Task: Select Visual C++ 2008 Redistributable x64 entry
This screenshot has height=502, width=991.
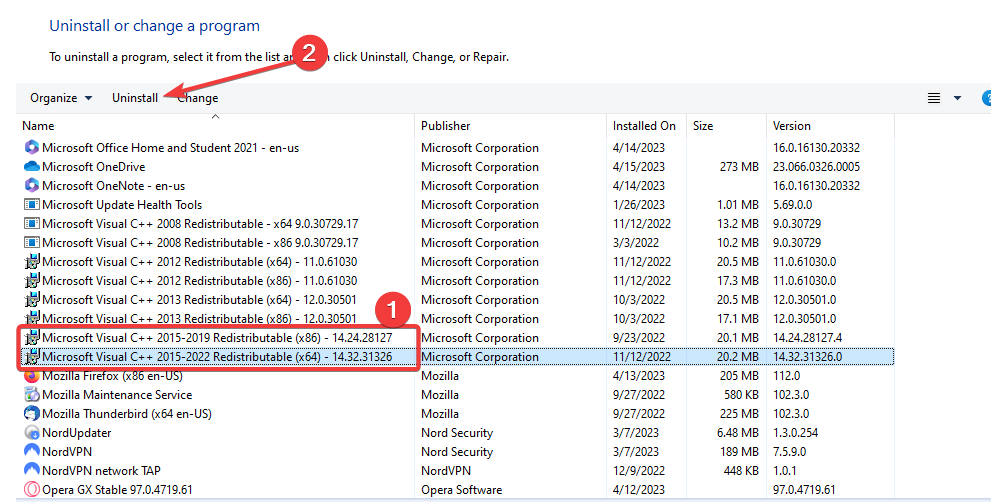Action: pos(200,223)
